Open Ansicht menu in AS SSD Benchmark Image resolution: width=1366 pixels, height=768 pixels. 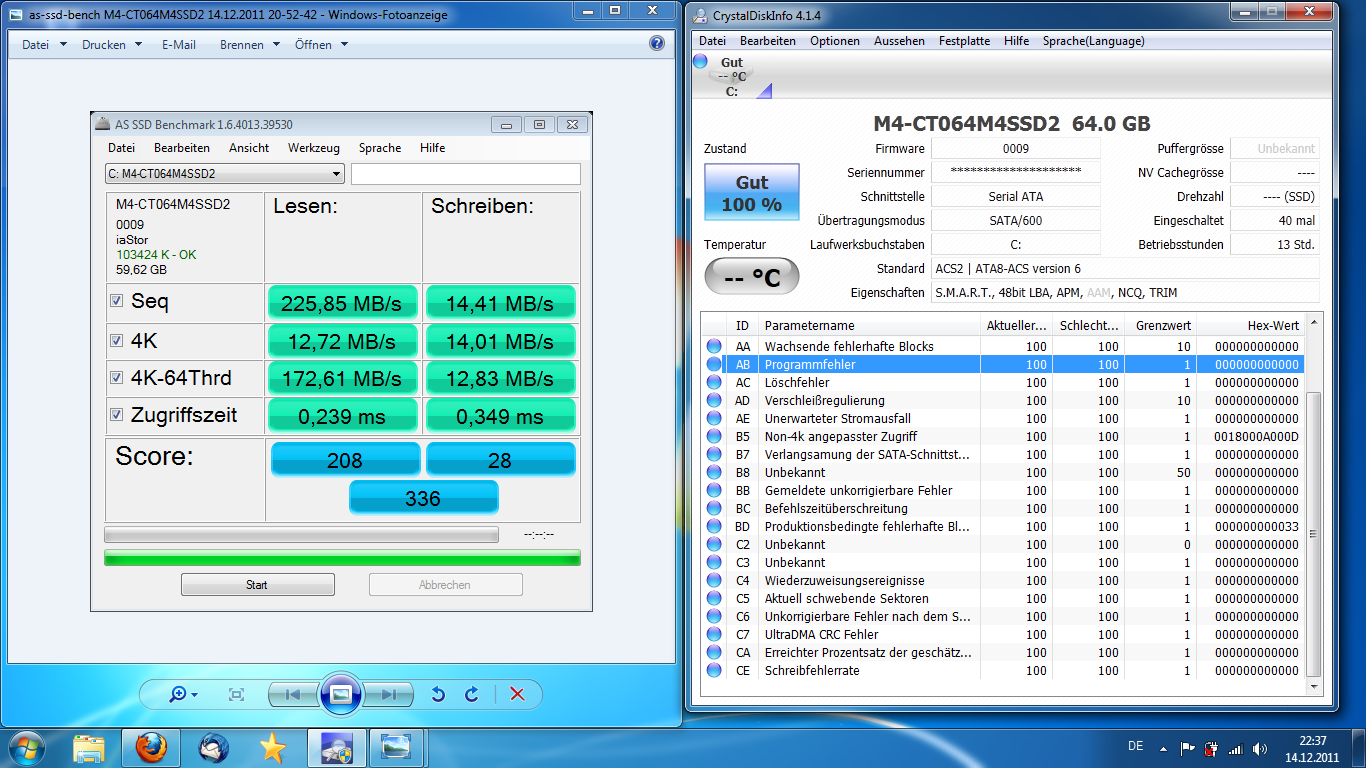pos(249,148)
